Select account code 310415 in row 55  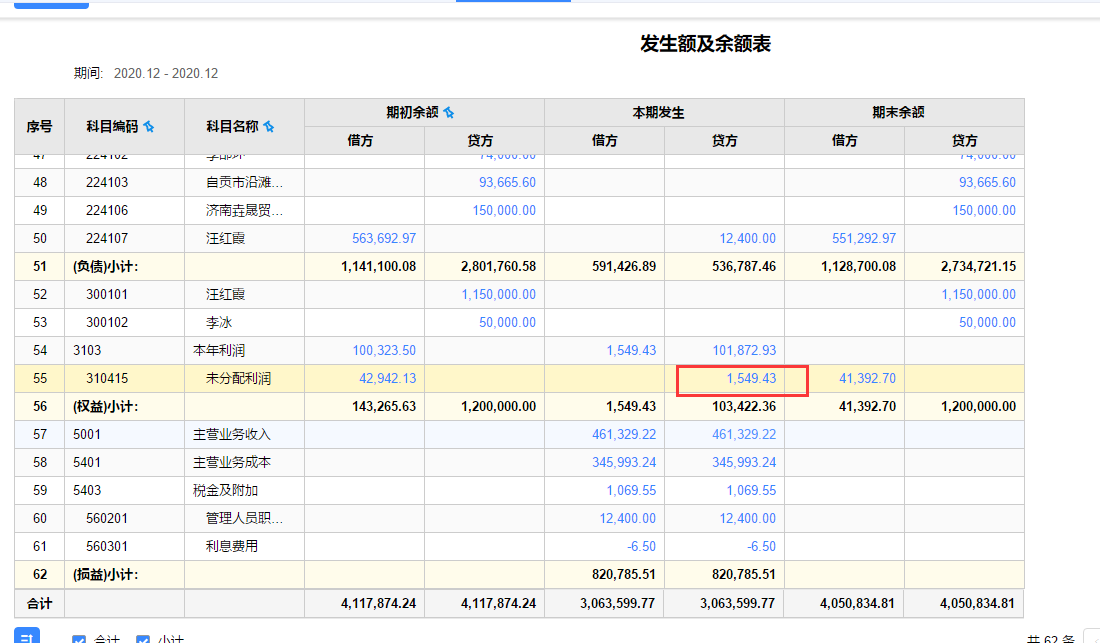tap(107, 379)
